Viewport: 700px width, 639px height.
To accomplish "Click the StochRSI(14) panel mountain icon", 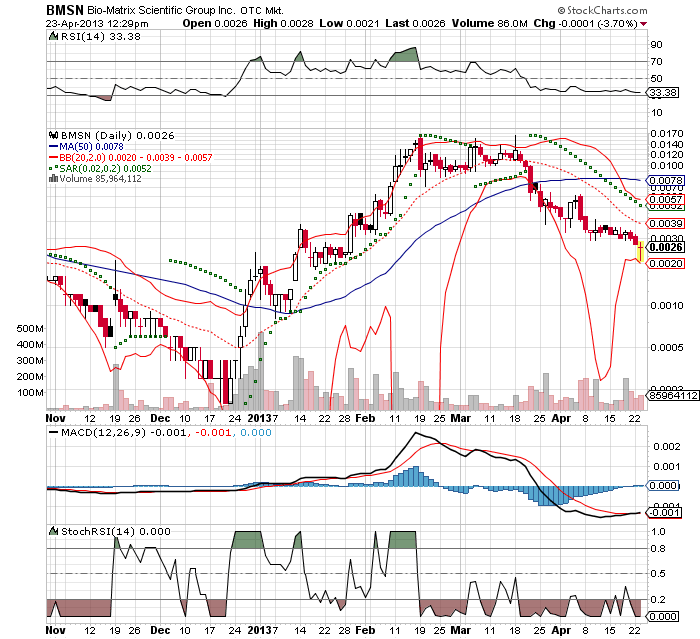I will tap(53, 531).
